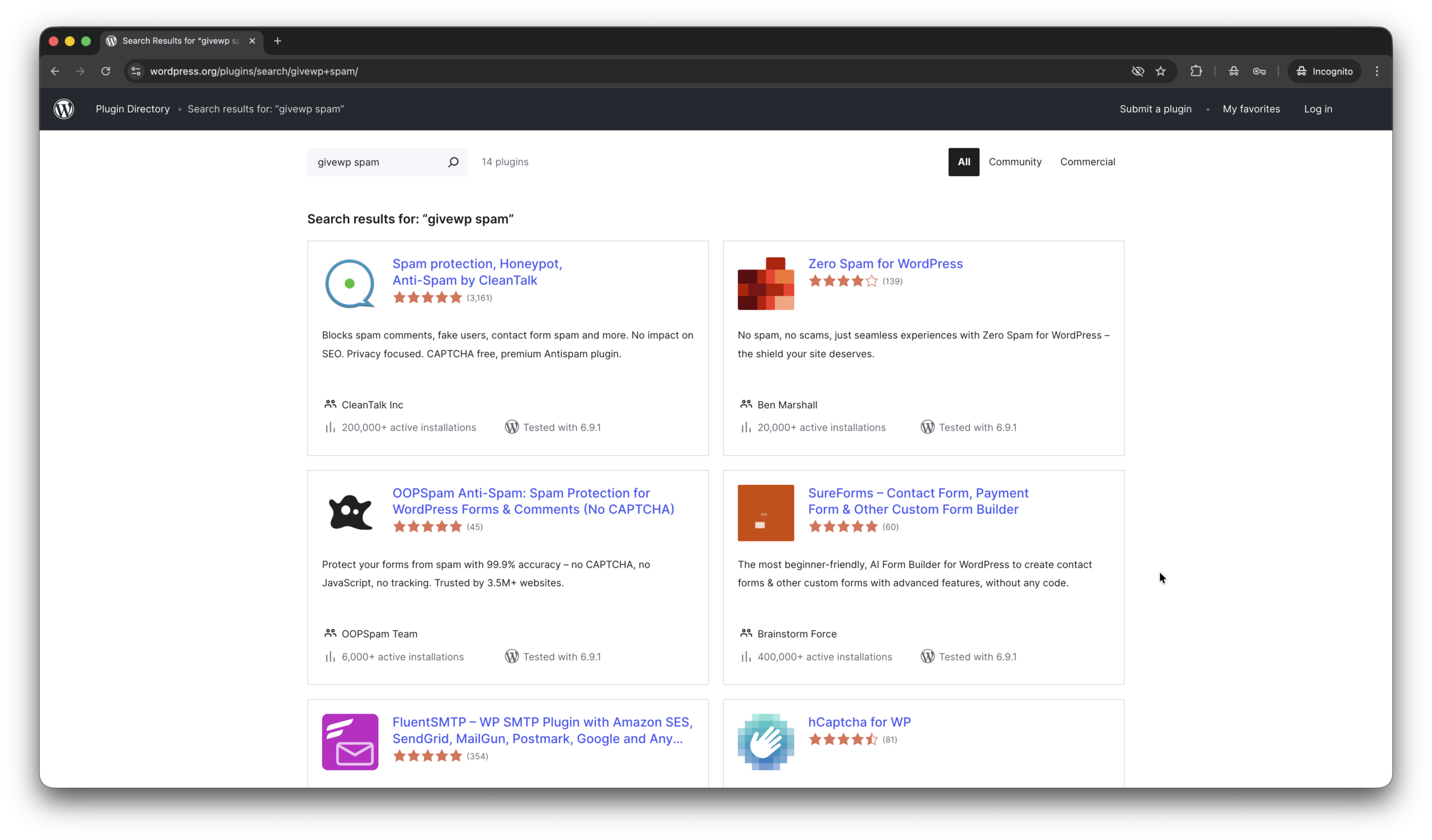1432x840 pixels.
Task: Click the FluentSMTP purple envelope icon
Action: 350,742
